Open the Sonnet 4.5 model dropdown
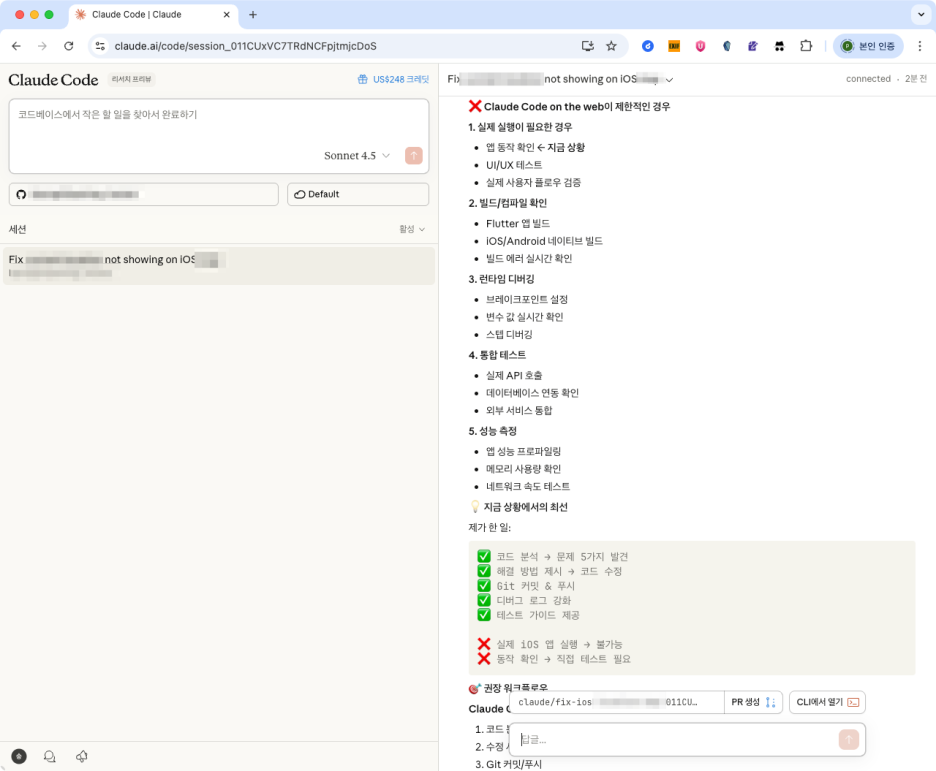This screenshot has width=936, height=771. tap(356, 155)
